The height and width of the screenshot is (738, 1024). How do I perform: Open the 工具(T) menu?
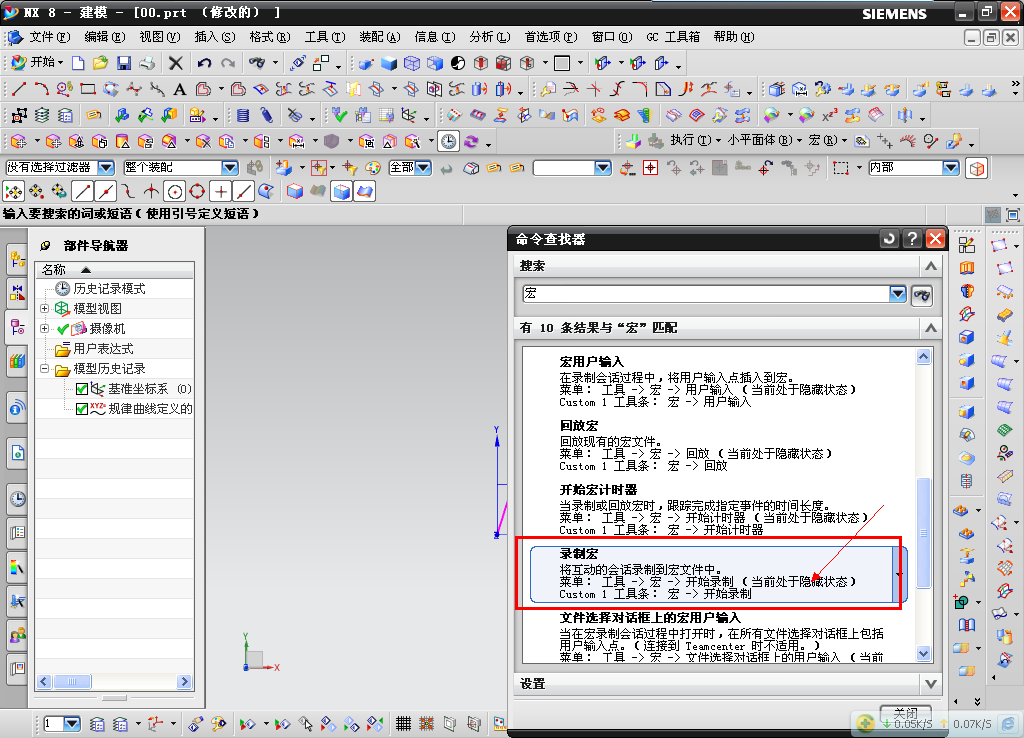pyautogui.click(x=325, y=37)
